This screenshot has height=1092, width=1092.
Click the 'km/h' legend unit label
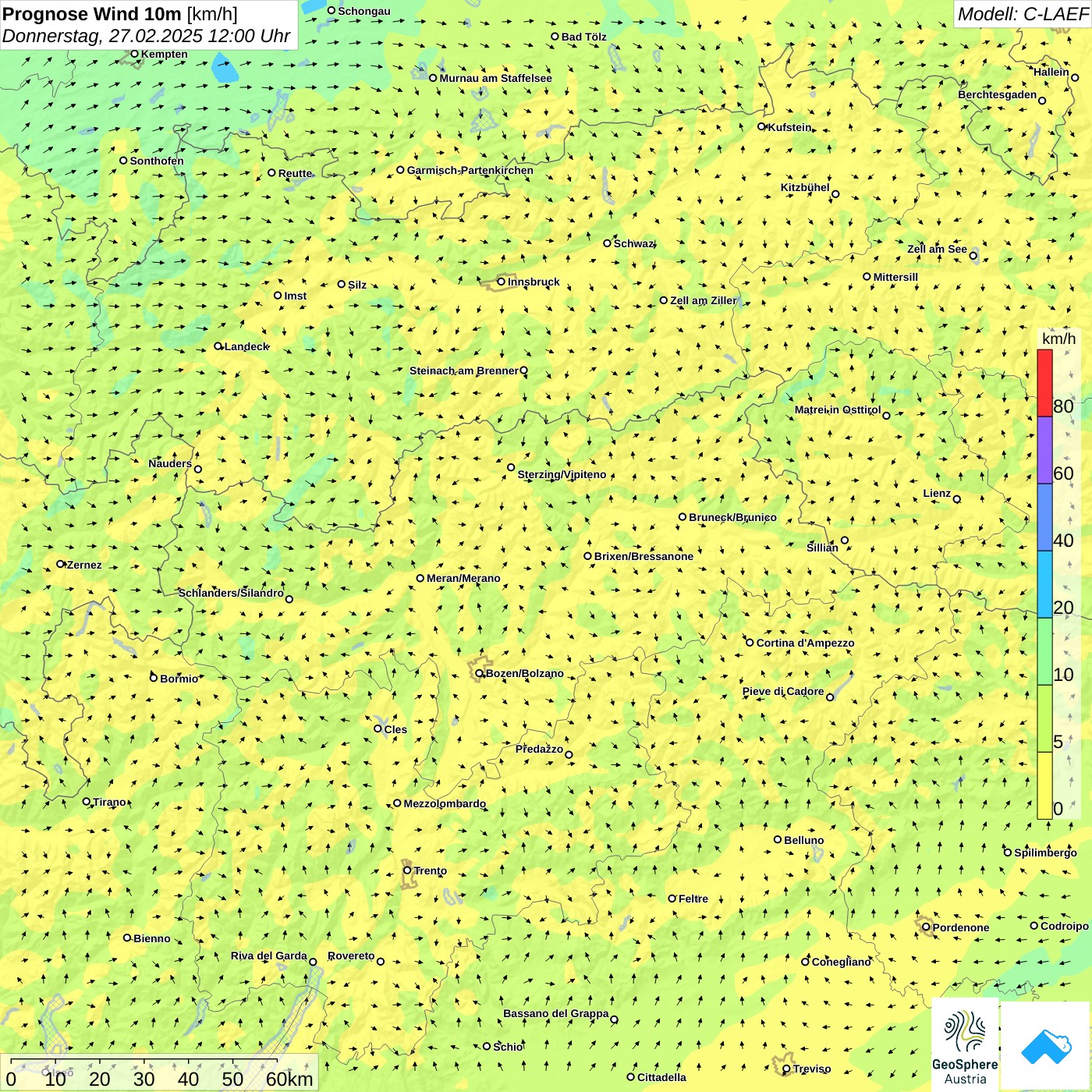click(1058, 339)
